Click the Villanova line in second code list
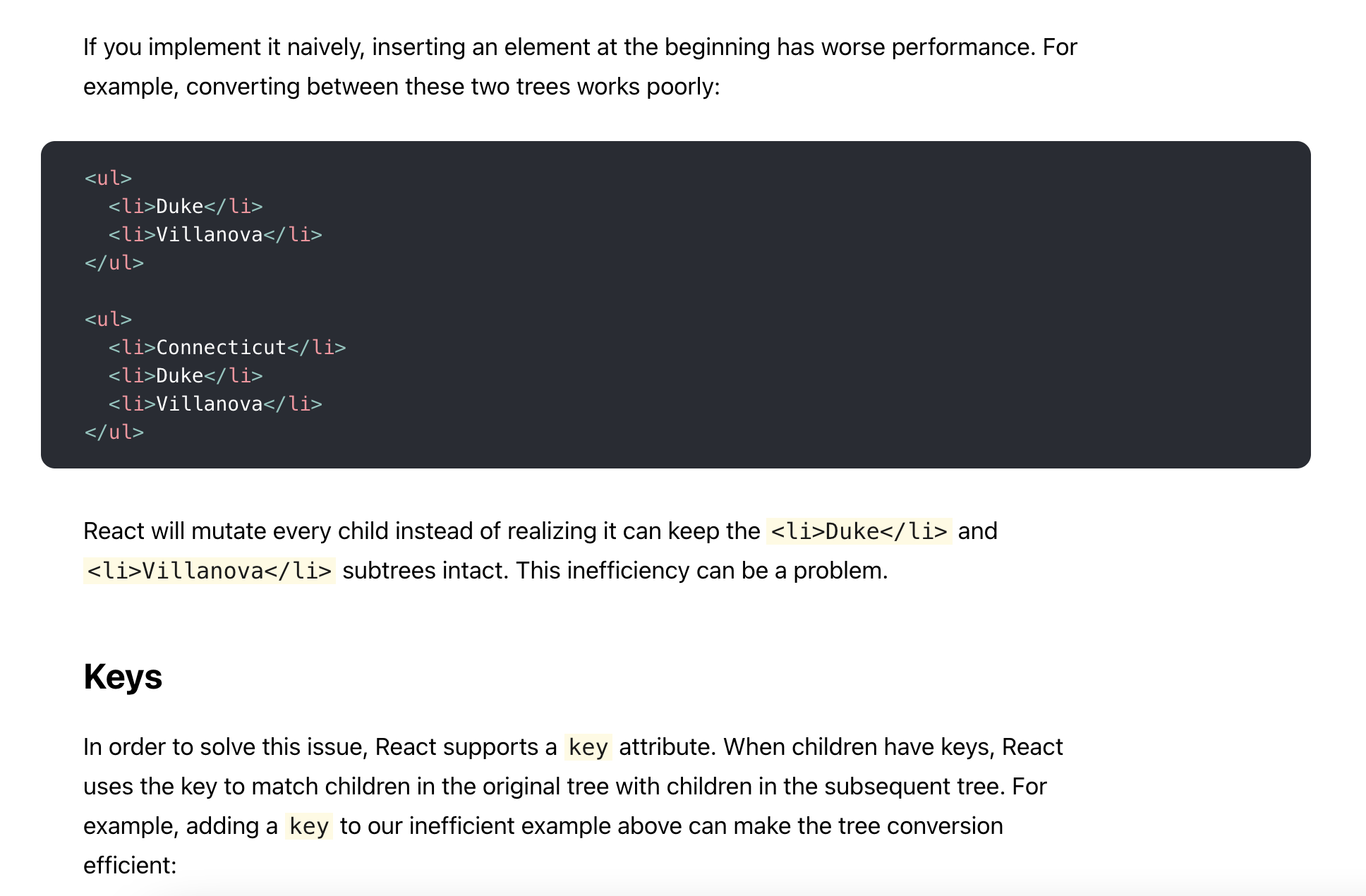This screenshot has width=1366, height=896. pyautogui.click(x=215, y=404)
